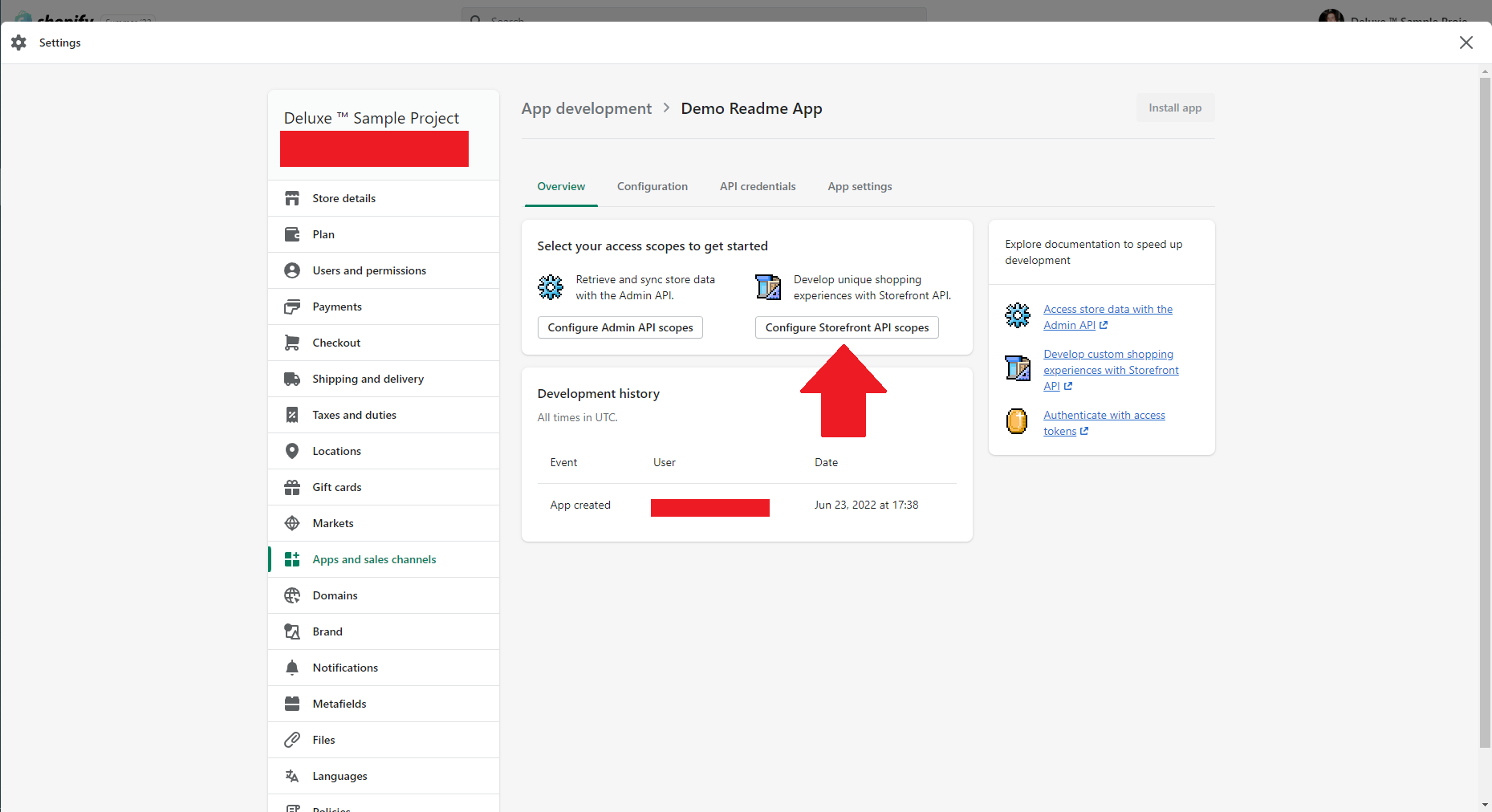Click the Shipping and delivery truck icon
Image resolution: width=1492 pixels, height=812 pixels.
(292, 379)
